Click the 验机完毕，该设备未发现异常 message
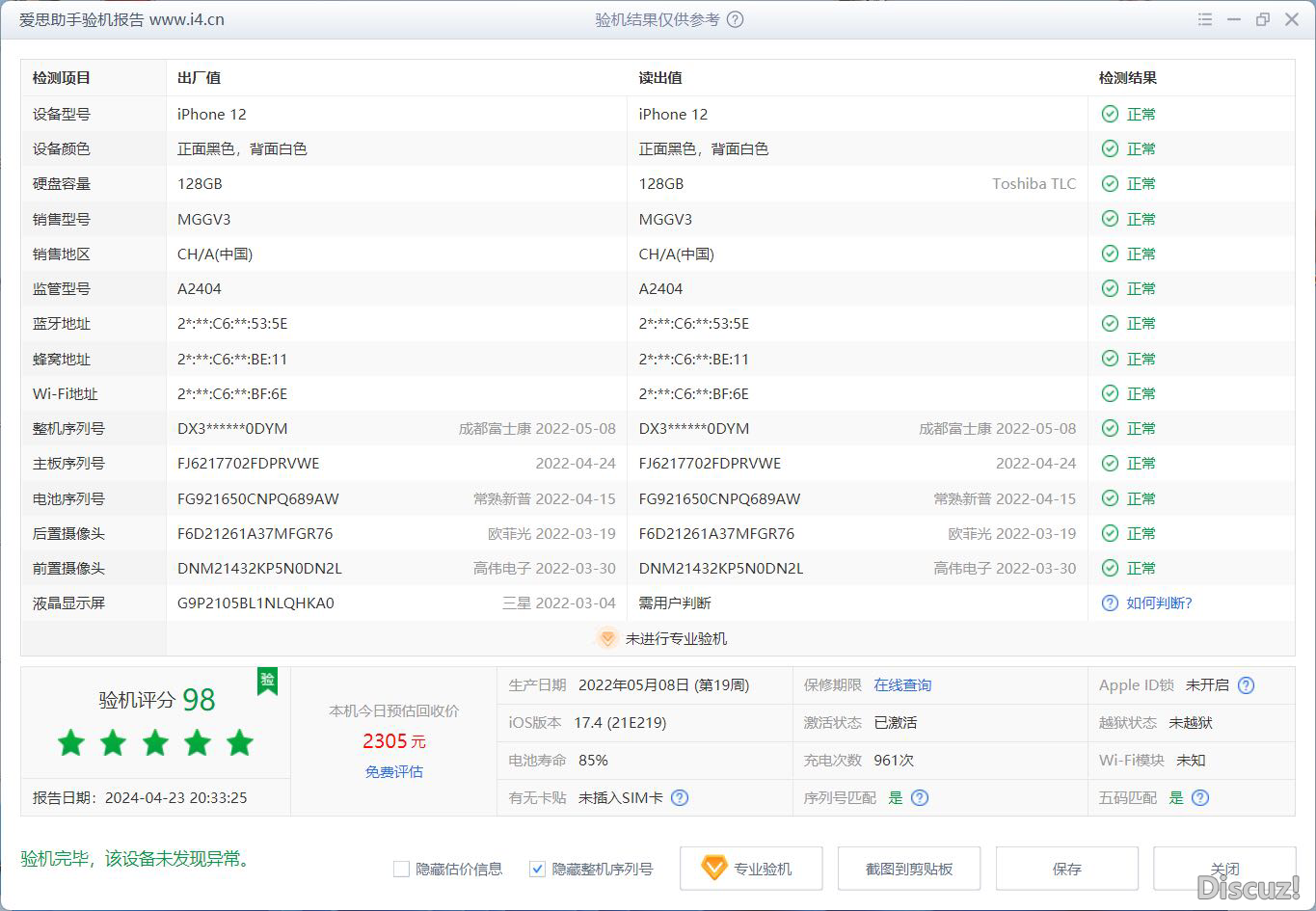1316x911 pixels. click(136, 858)
